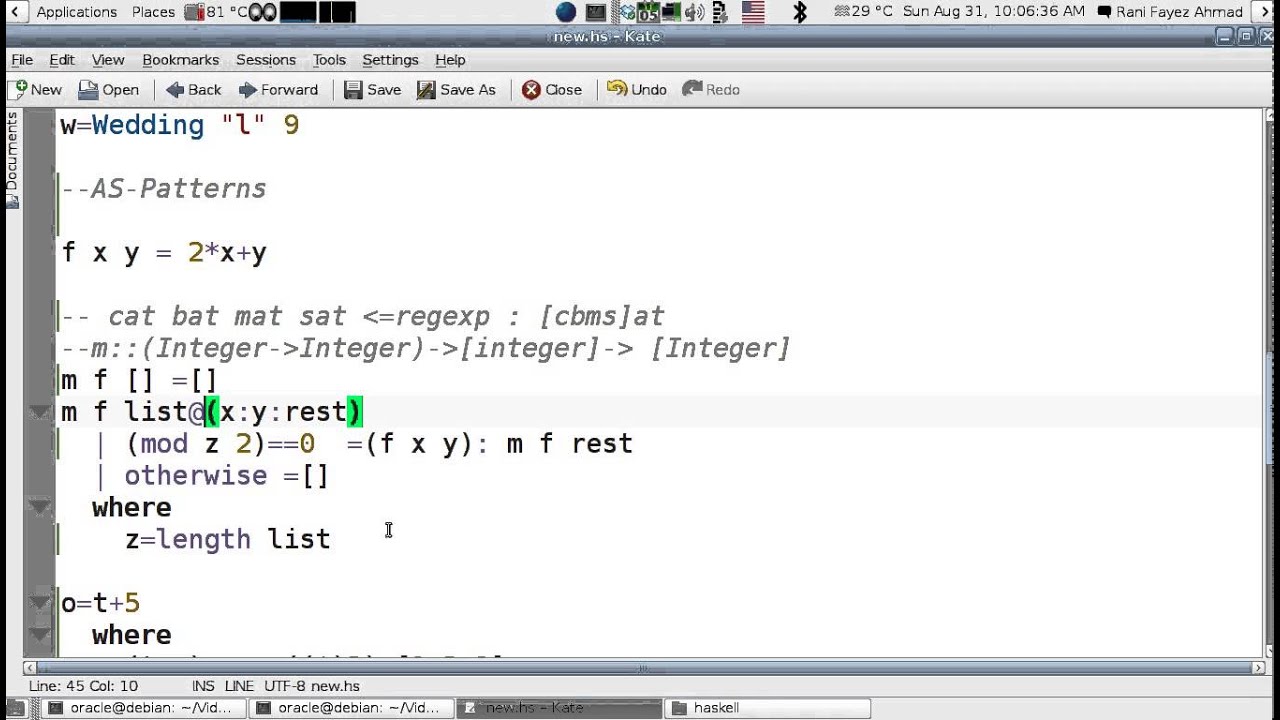Click the Forward toolbar button
This screenshot has height=720, width=1280.
click(x=278, y=90)
